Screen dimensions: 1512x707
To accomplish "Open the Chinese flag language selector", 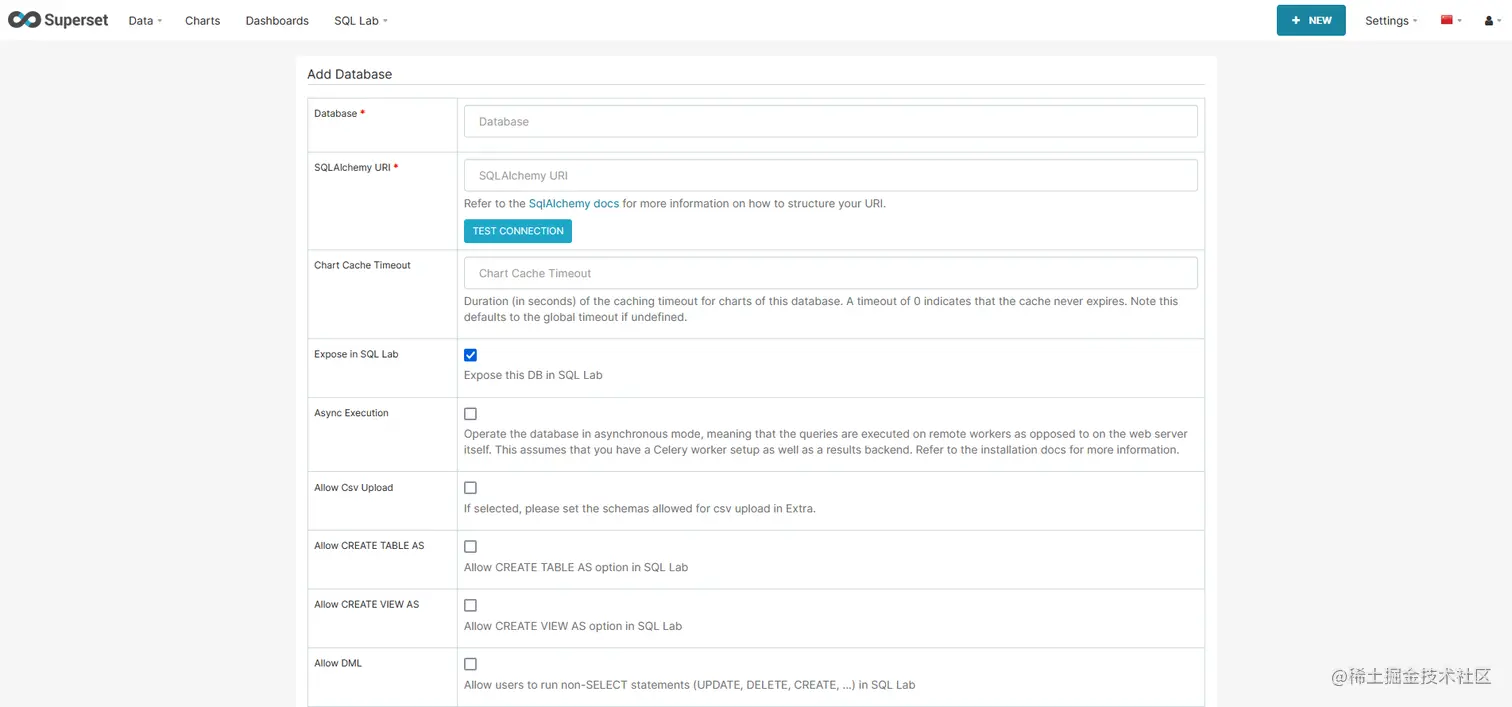I will 1451,20.
